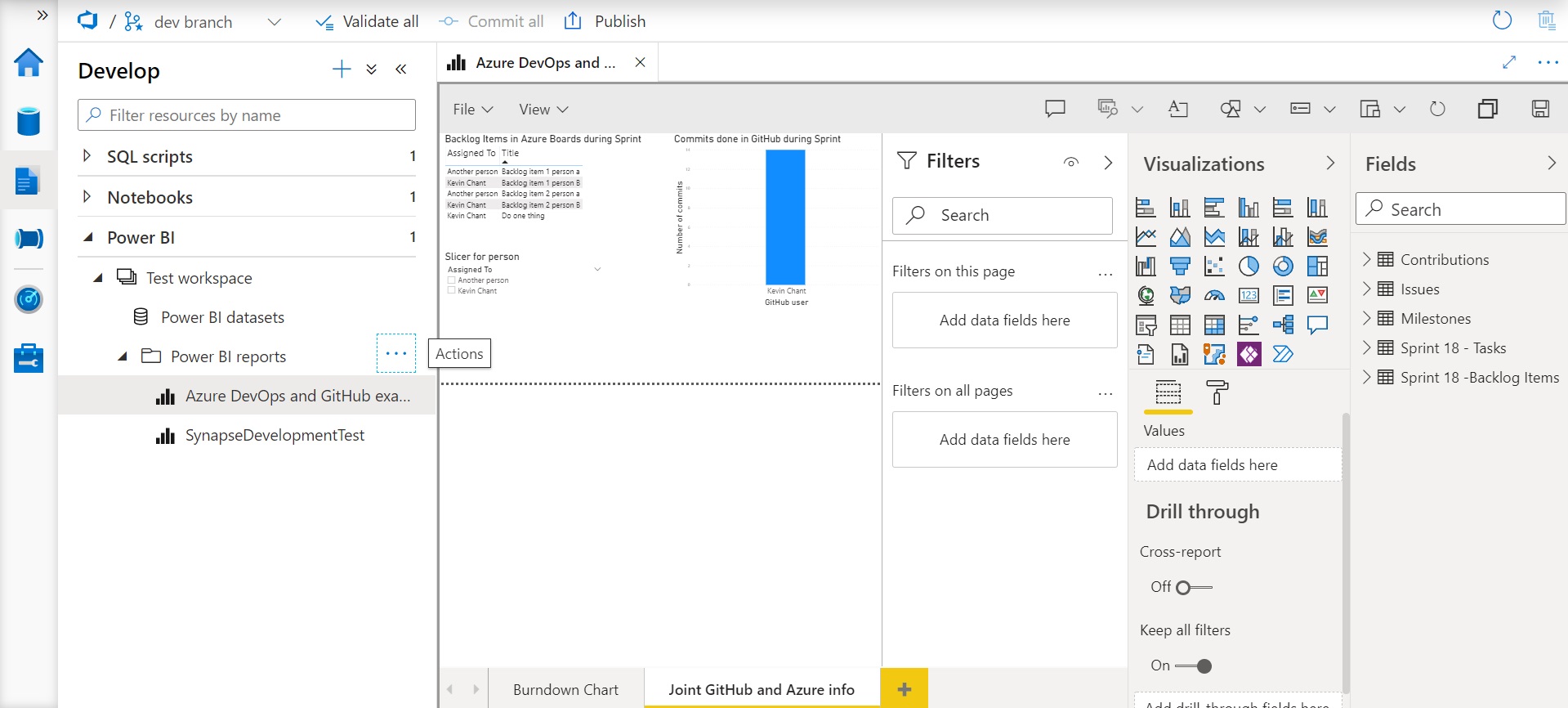The height and width of the screenshot is (708, 1568).
Task: Collapse the Power BI reports folder
Action: (x=123, y=356)
